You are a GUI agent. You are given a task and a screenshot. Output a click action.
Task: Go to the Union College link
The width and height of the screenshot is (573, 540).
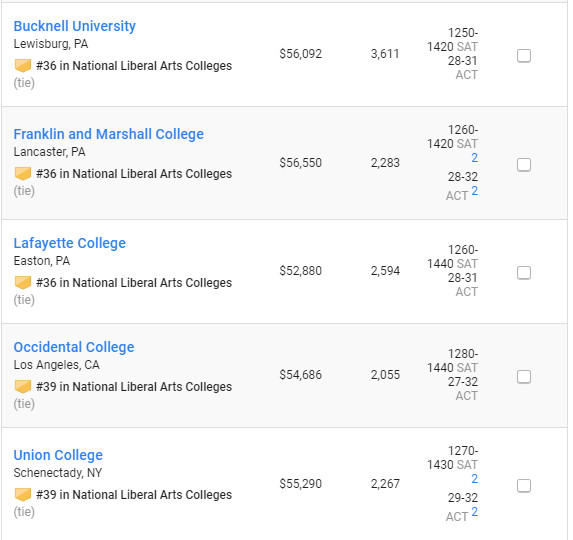58,455
